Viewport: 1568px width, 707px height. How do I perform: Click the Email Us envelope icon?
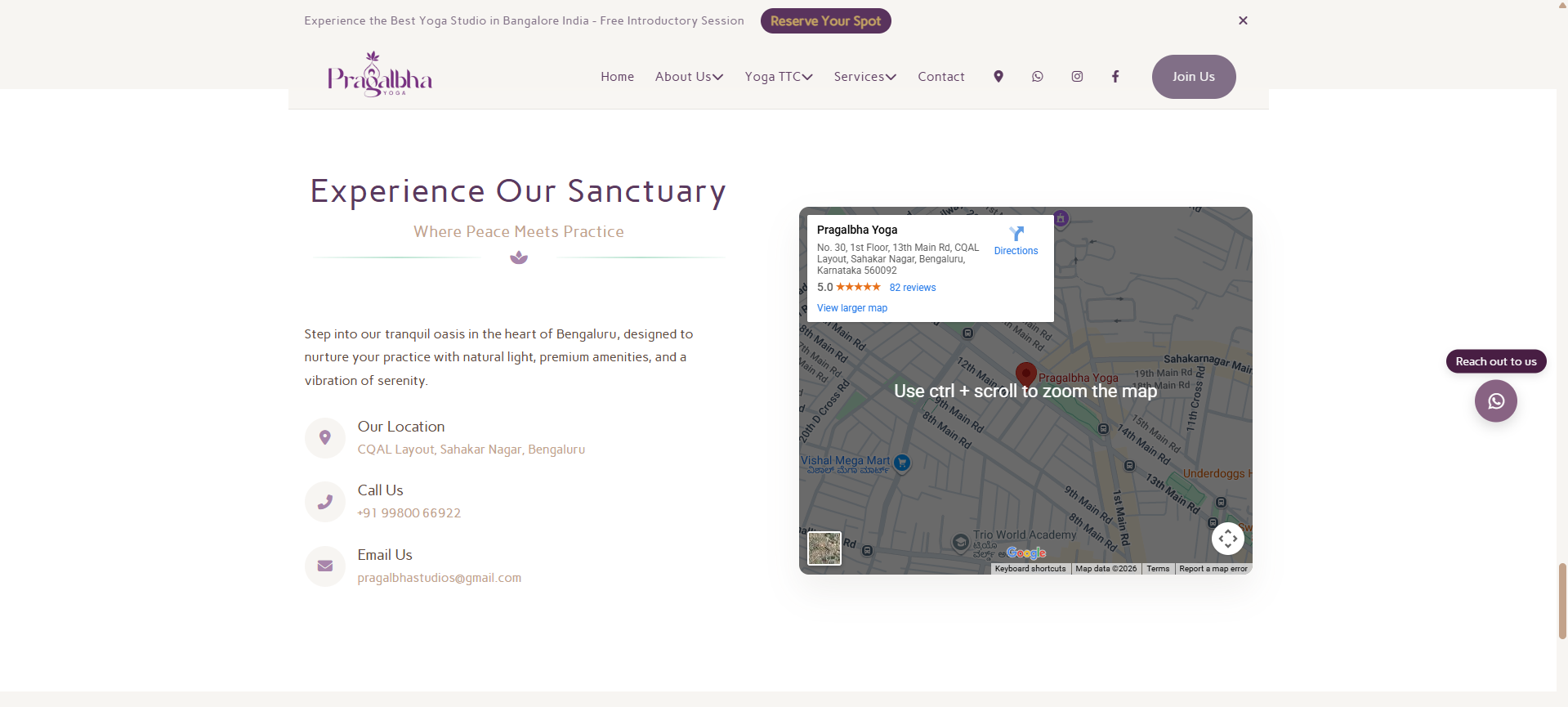[x=325, y=566]
